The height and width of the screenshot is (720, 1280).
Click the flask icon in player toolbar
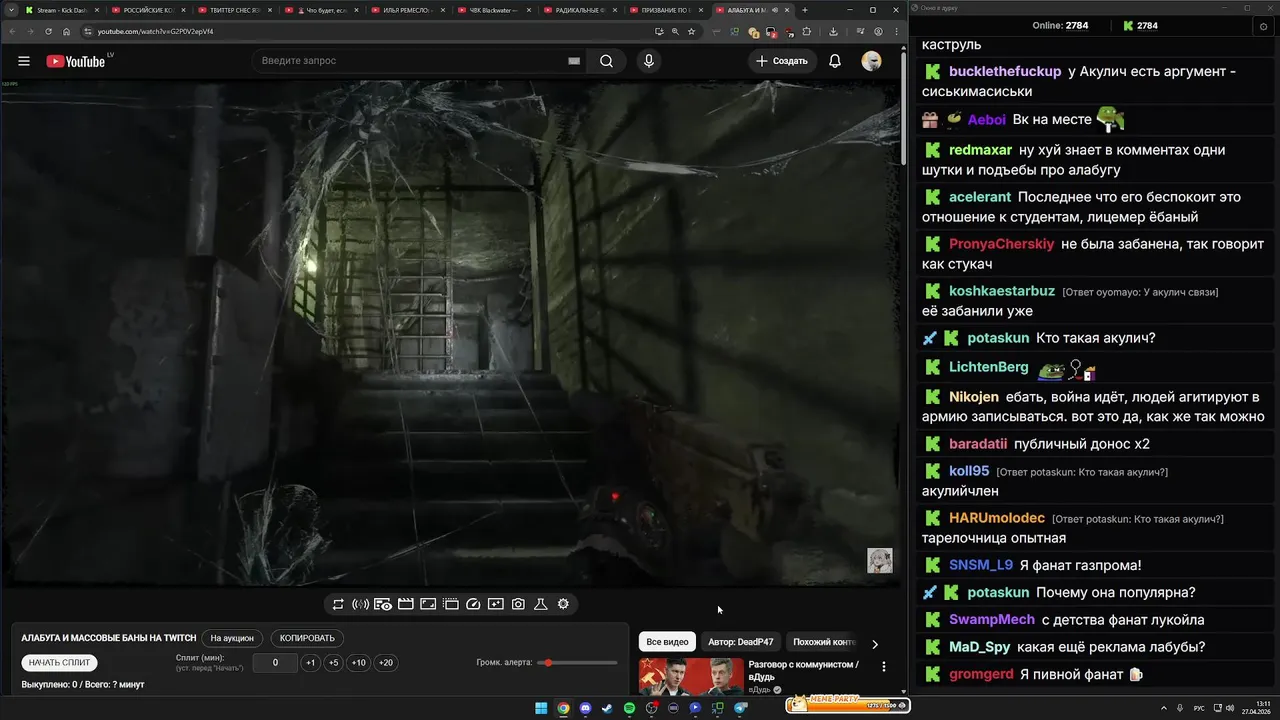click(540, 604)
